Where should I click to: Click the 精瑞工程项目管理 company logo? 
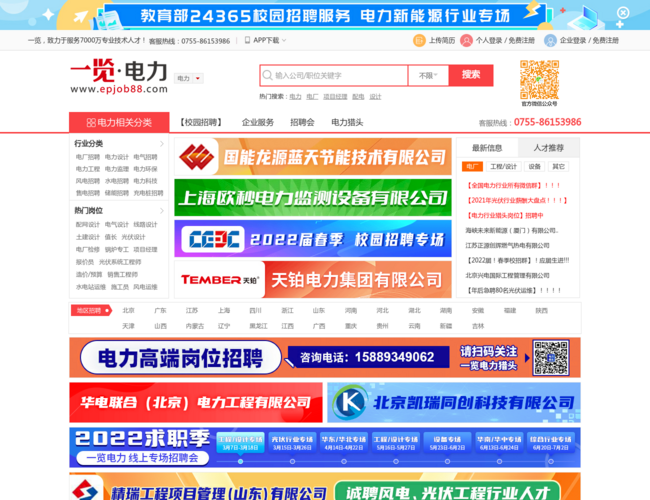86,488
